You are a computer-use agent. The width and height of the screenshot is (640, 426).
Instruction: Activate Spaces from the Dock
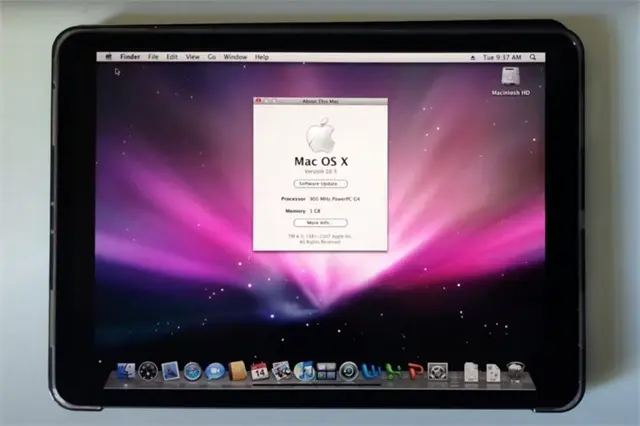326,371
